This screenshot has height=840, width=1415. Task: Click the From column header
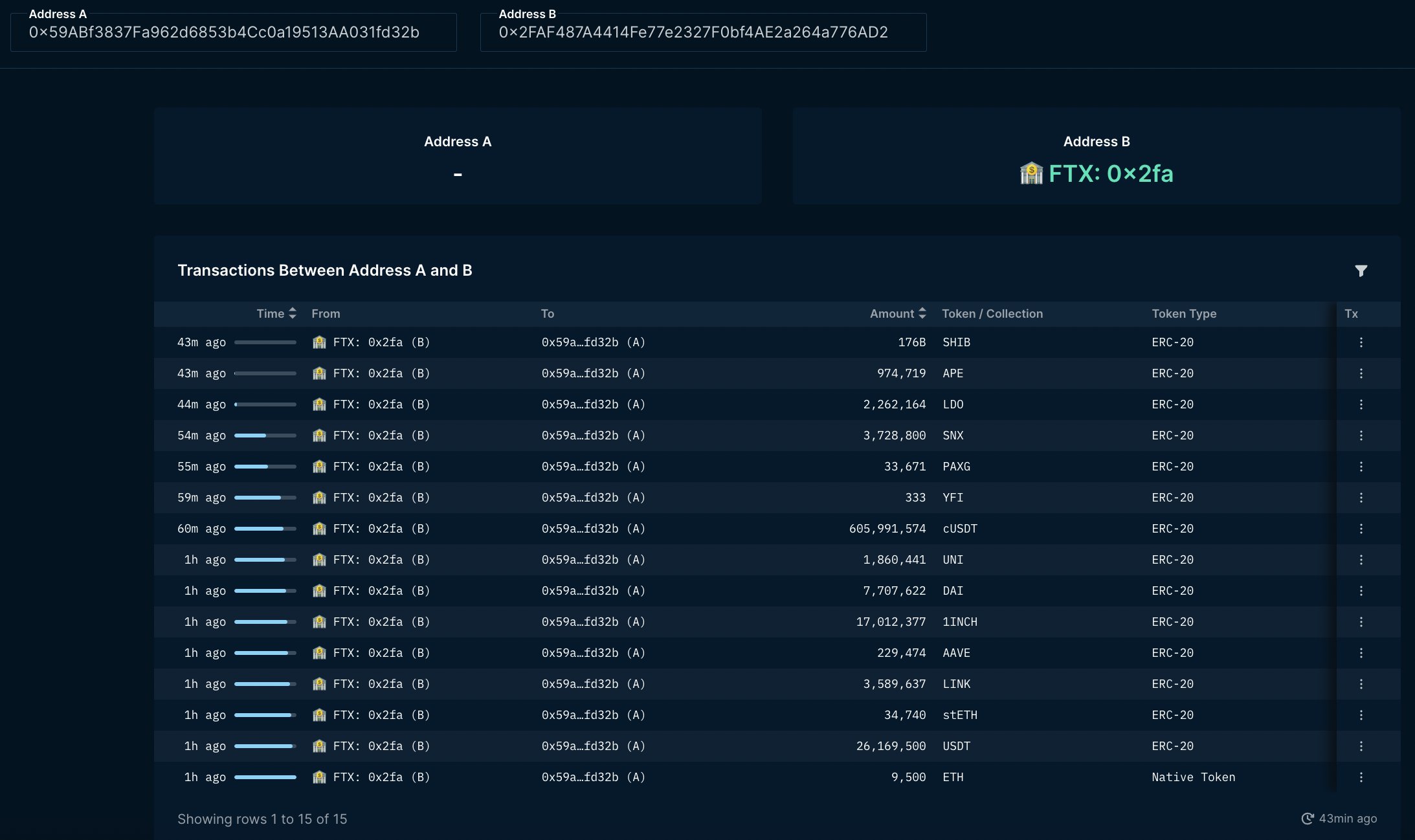coord(326,313)
